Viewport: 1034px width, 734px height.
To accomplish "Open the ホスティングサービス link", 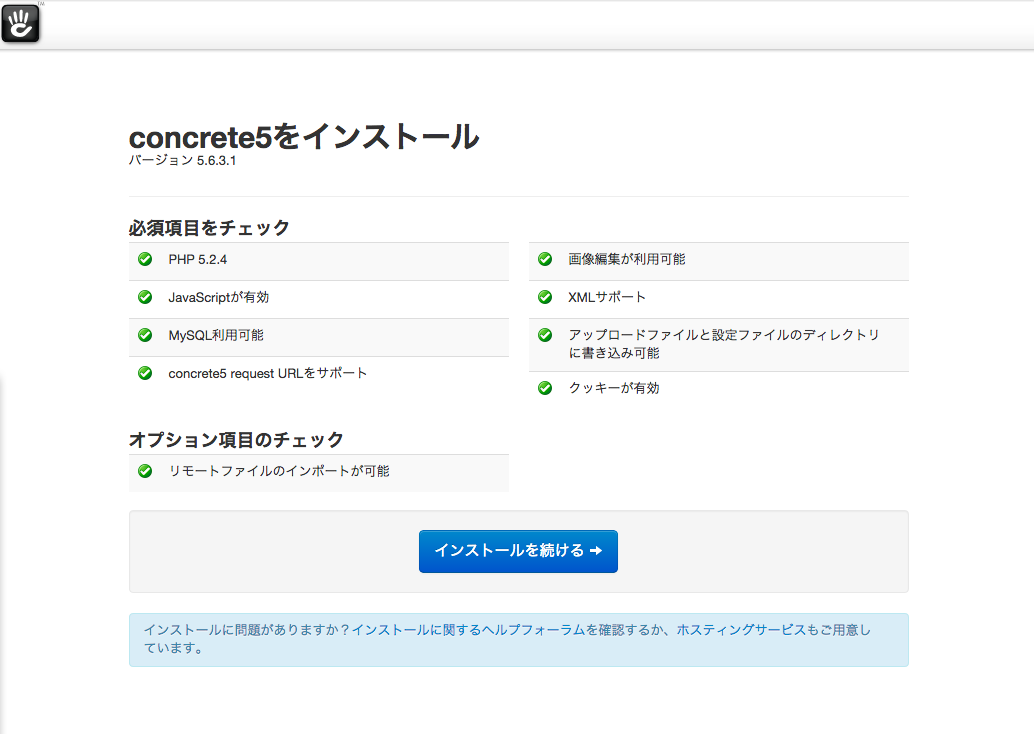I will click(741, 630).
